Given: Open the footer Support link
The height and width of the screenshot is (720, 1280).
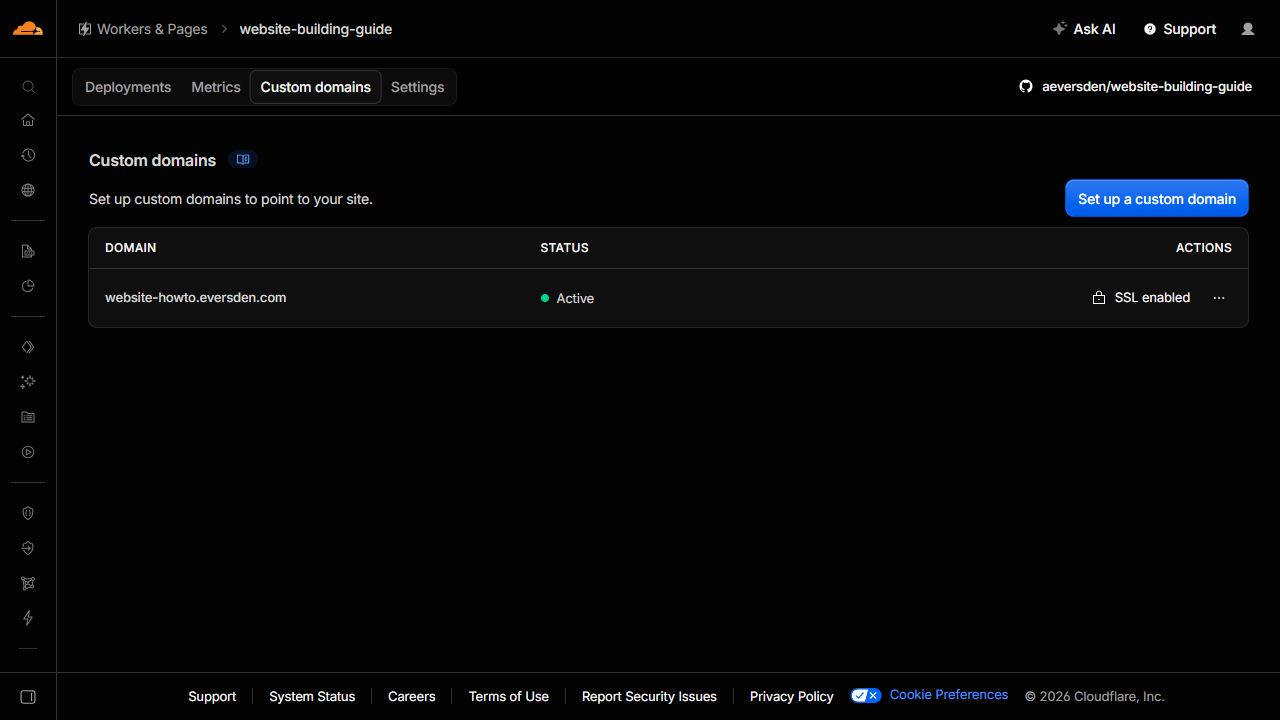Looking at the screenshot, I should [212, 696].
